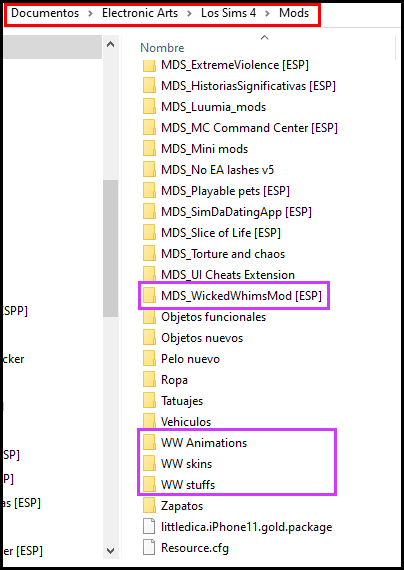The height and width of the screenshot is (570, 404).
Task: Click the Tatuajes folder icon
Action: pyautogui.click(x=149, y=401)
